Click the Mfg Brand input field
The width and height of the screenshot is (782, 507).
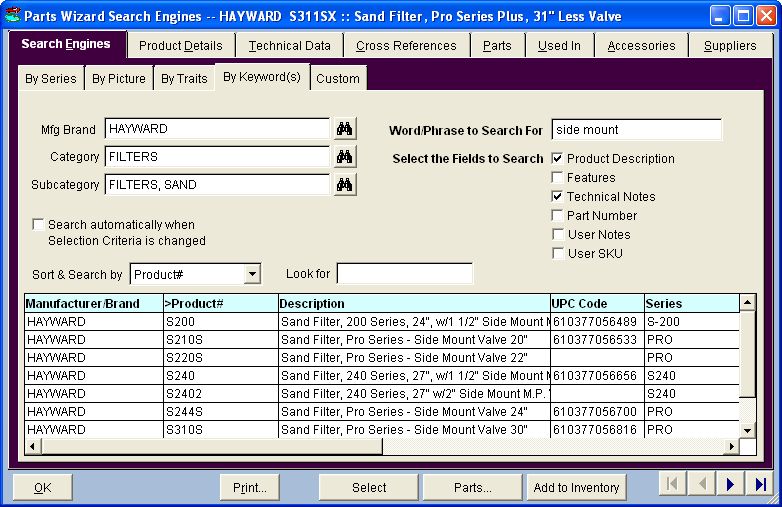217,129
